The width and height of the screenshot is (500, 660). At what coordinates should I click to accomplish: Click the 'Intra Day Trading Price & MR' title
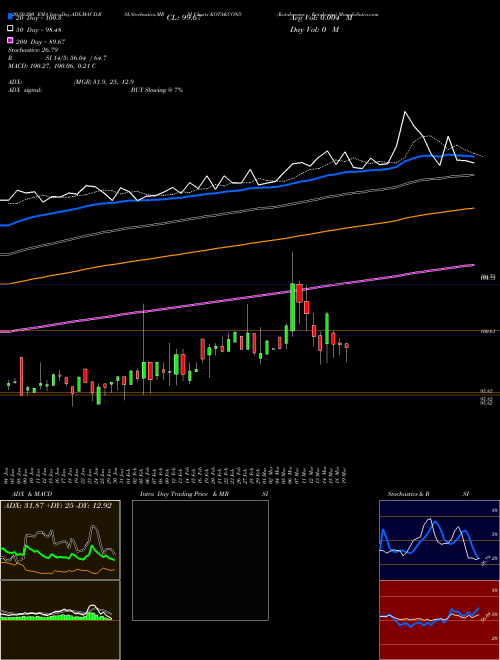pyautogui.click(x=184, y=494)
